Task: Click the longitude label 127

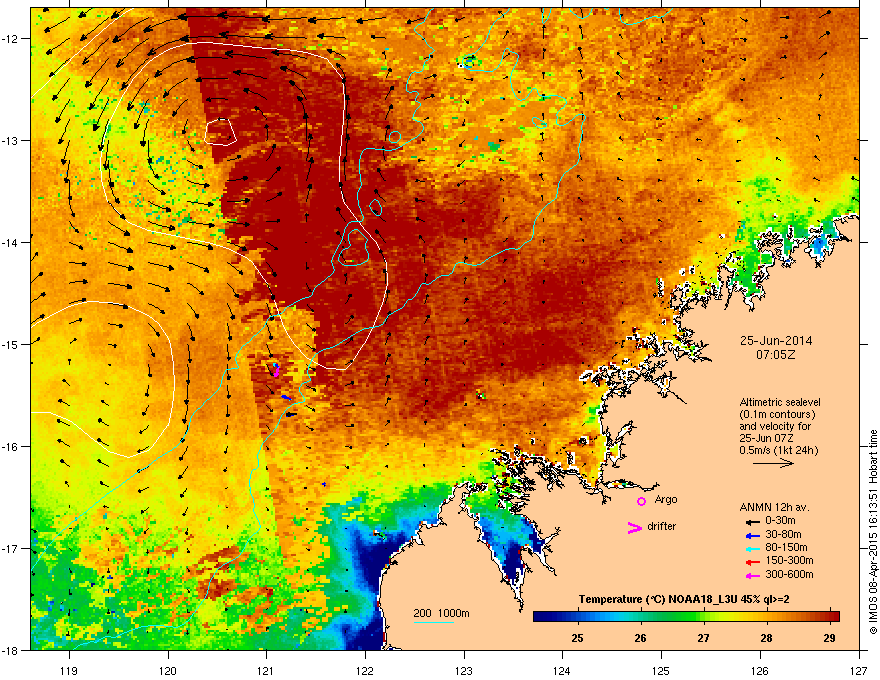Action: click(859, 670)
